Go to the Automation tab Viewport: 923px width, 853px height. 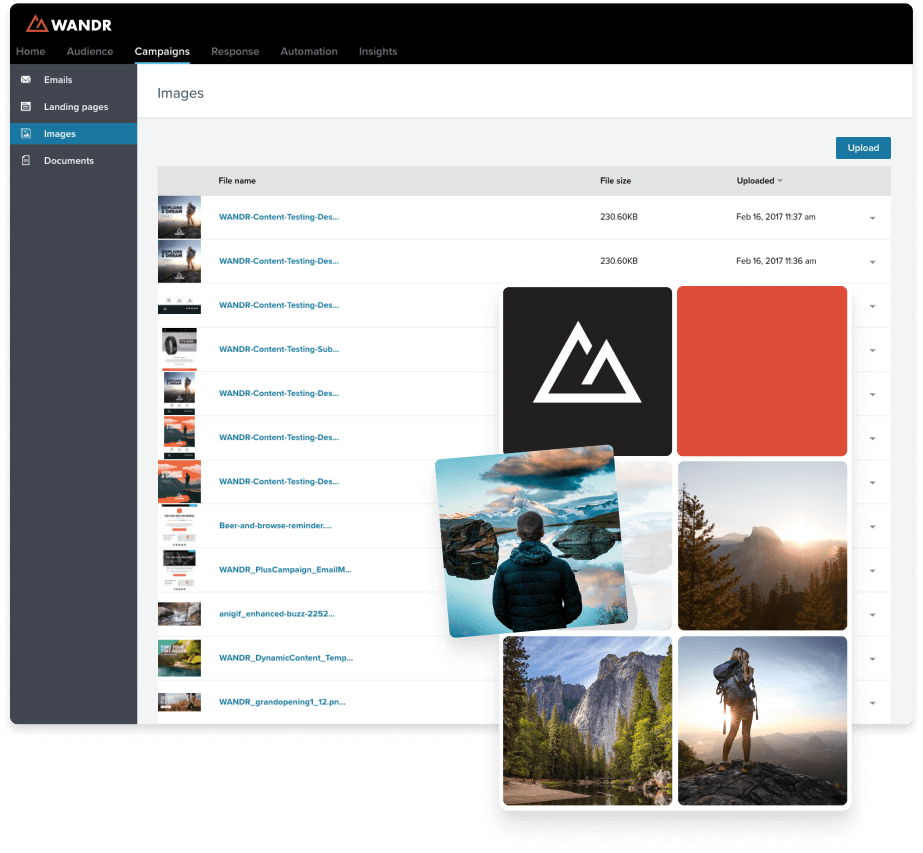click(x=309, y=51)
